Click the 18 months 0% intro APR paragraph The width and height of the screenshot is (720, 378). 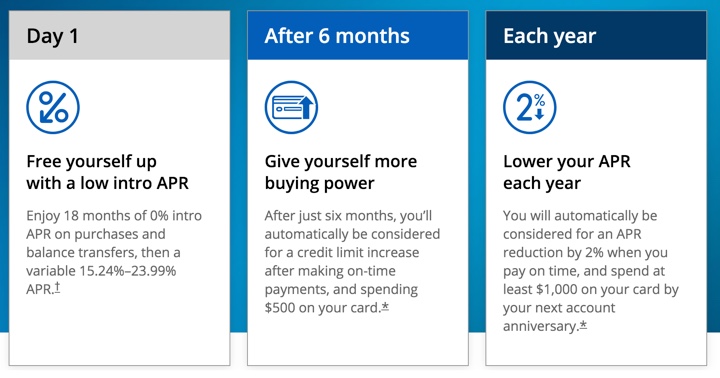click(114, 252)
